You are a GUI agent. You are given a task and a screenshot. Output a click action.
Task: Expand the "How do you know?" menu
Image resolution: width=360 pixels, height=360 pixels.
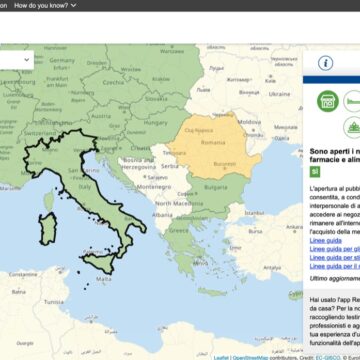(45, 5)
